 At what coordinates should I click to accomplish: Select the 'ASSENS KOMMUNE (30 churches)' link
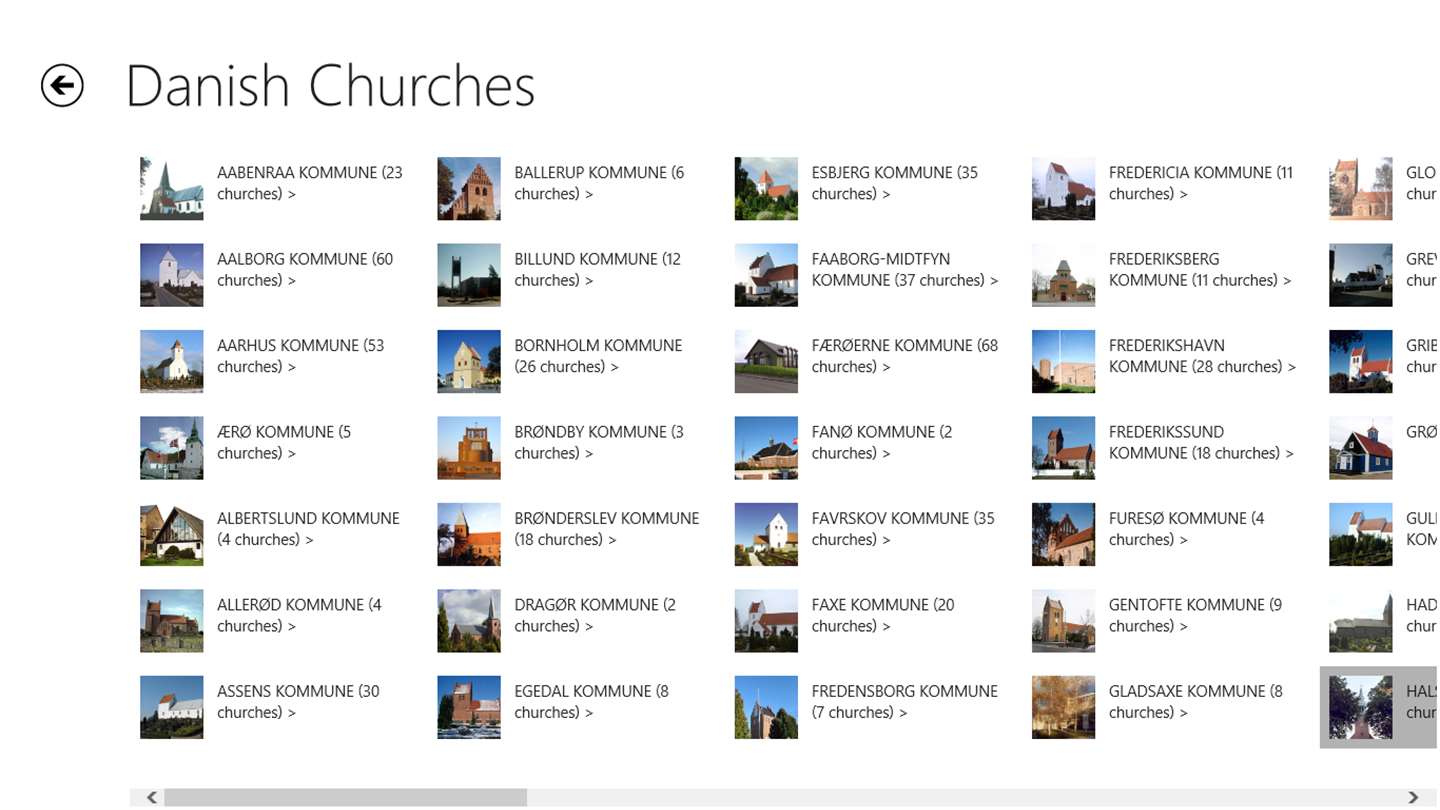pos(299,702)
